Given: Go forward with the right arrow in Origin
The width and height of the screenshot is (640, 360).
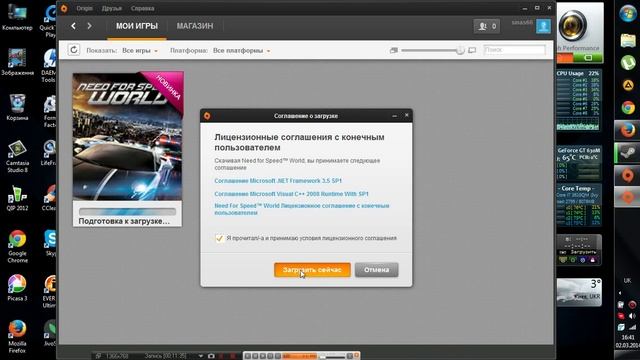Looking at the screenshot, I should (x=89, y=26).
